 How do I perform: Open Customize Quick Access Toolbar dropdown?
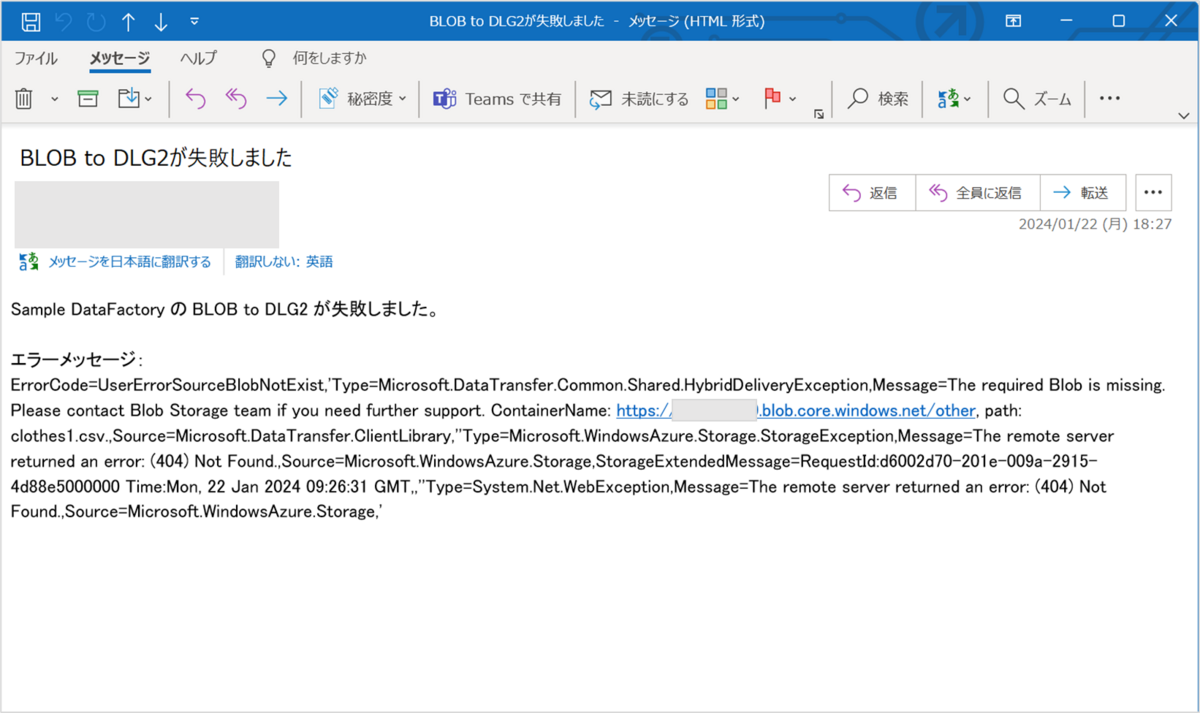tap(194, 21)
